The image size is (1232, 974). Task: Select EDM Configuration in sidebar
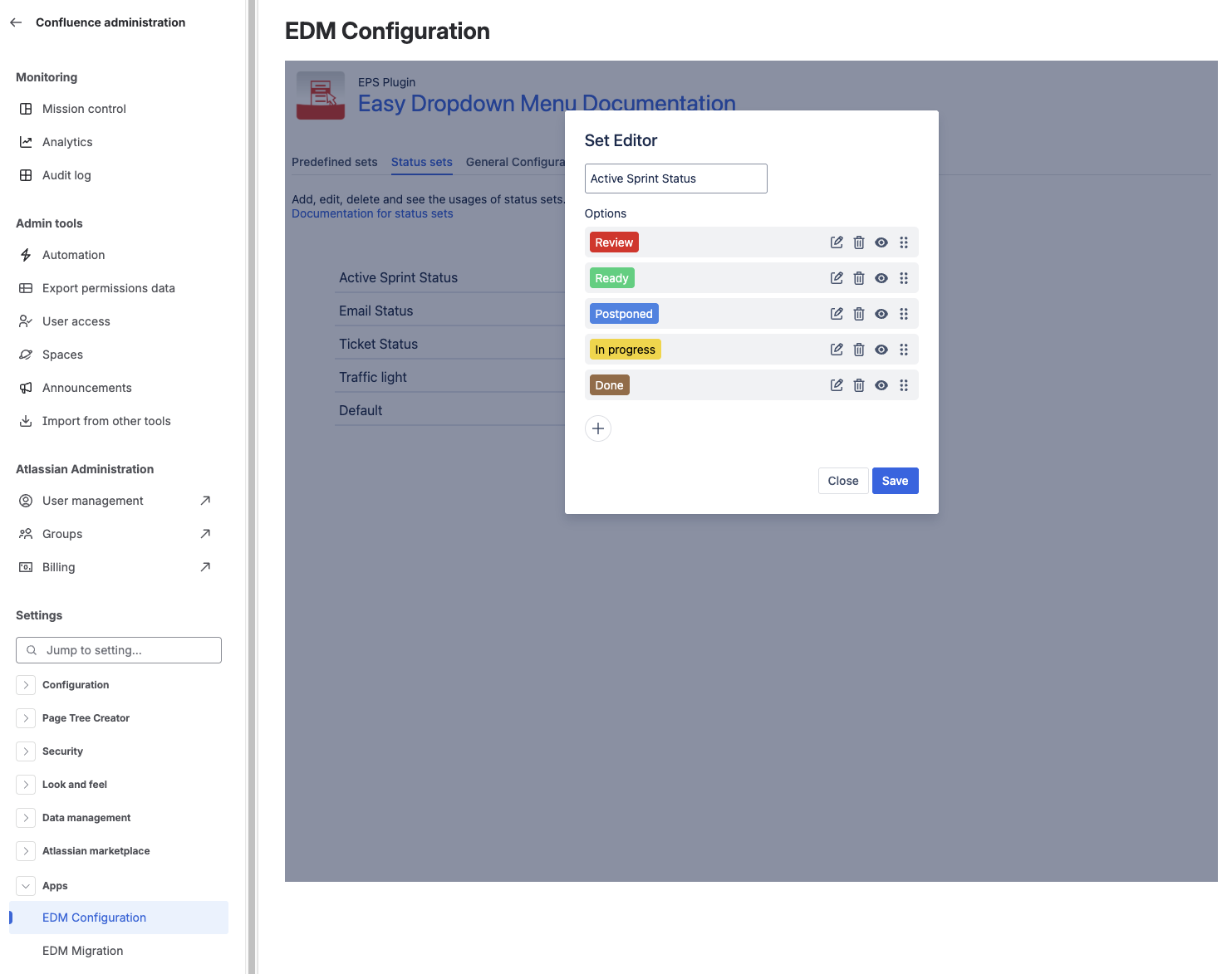coord(119,918)
